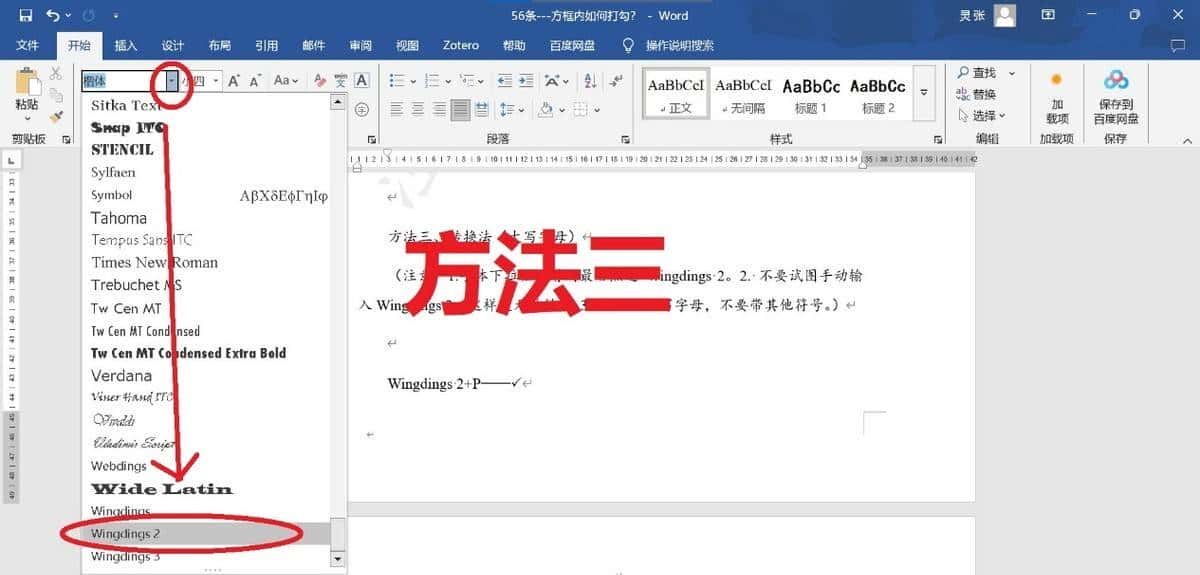1200x575 pixels.
Task: Click the font name dropdown arrow
Action: (172, 81)
